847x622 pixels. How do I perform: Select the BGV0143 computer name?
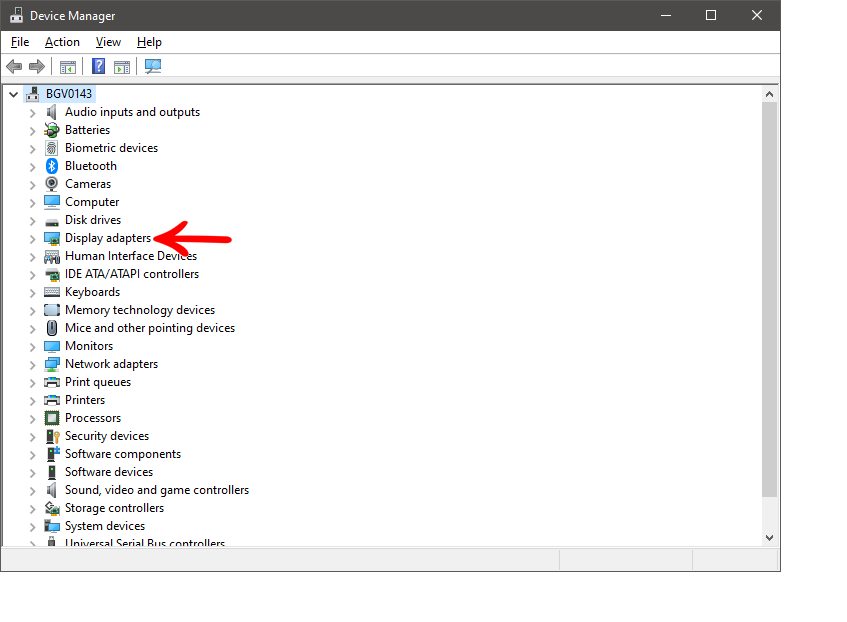[x=69, y=94]
